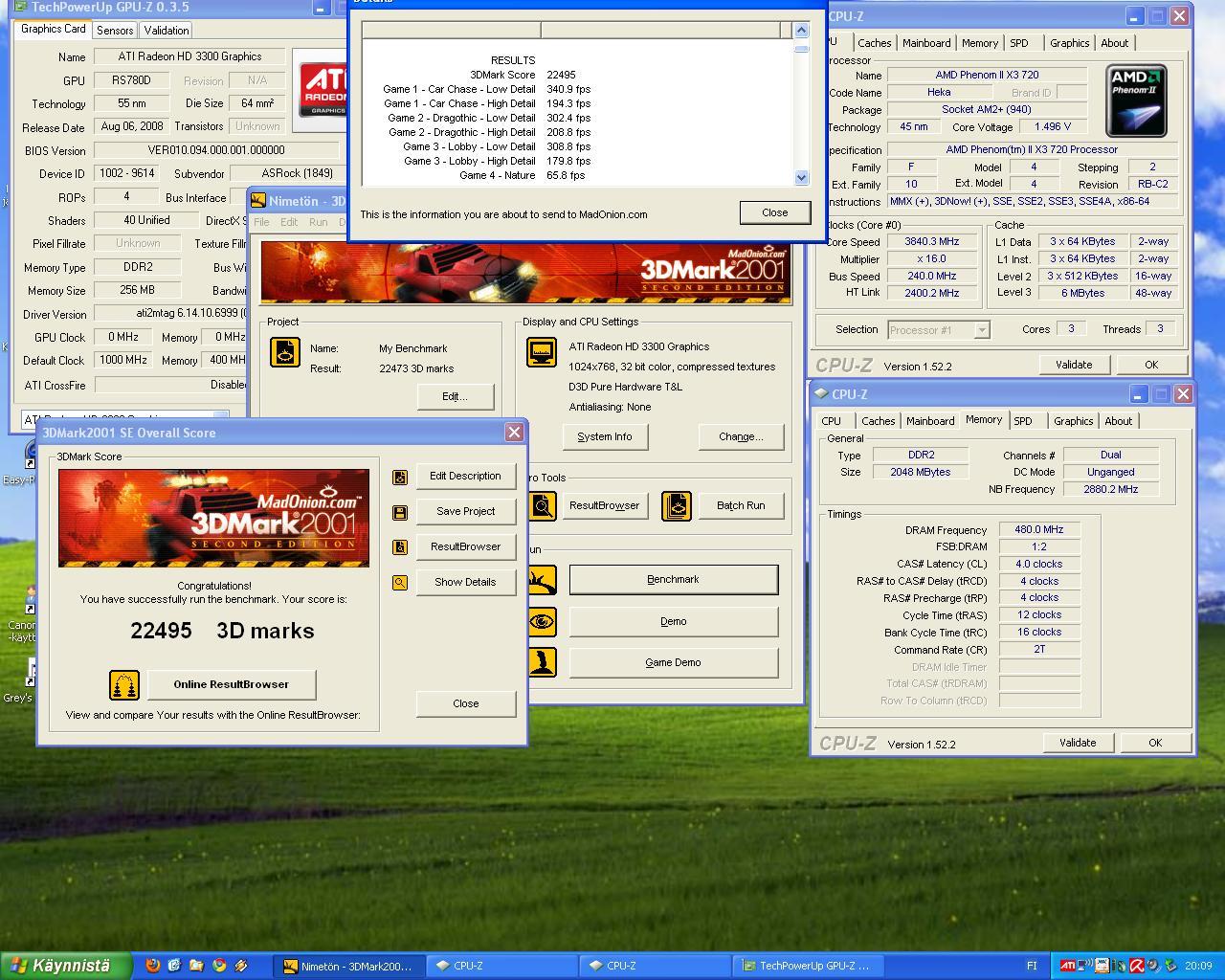Click the Project icon in 3DMark window
The image size is (1225, 980).
(x=284, y=352)
